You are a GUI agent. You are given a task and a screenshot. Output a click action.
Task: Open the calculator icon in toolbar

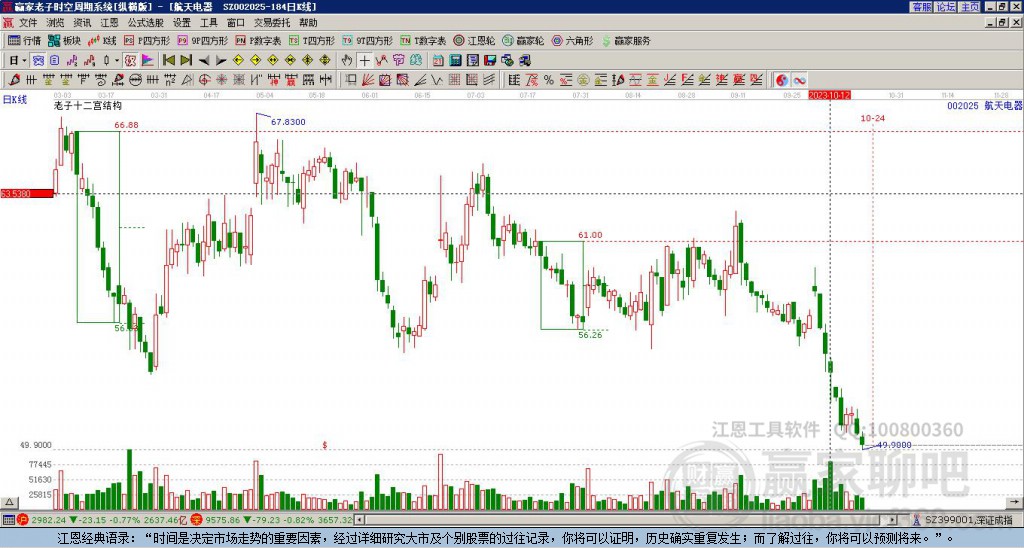[455, 61]
